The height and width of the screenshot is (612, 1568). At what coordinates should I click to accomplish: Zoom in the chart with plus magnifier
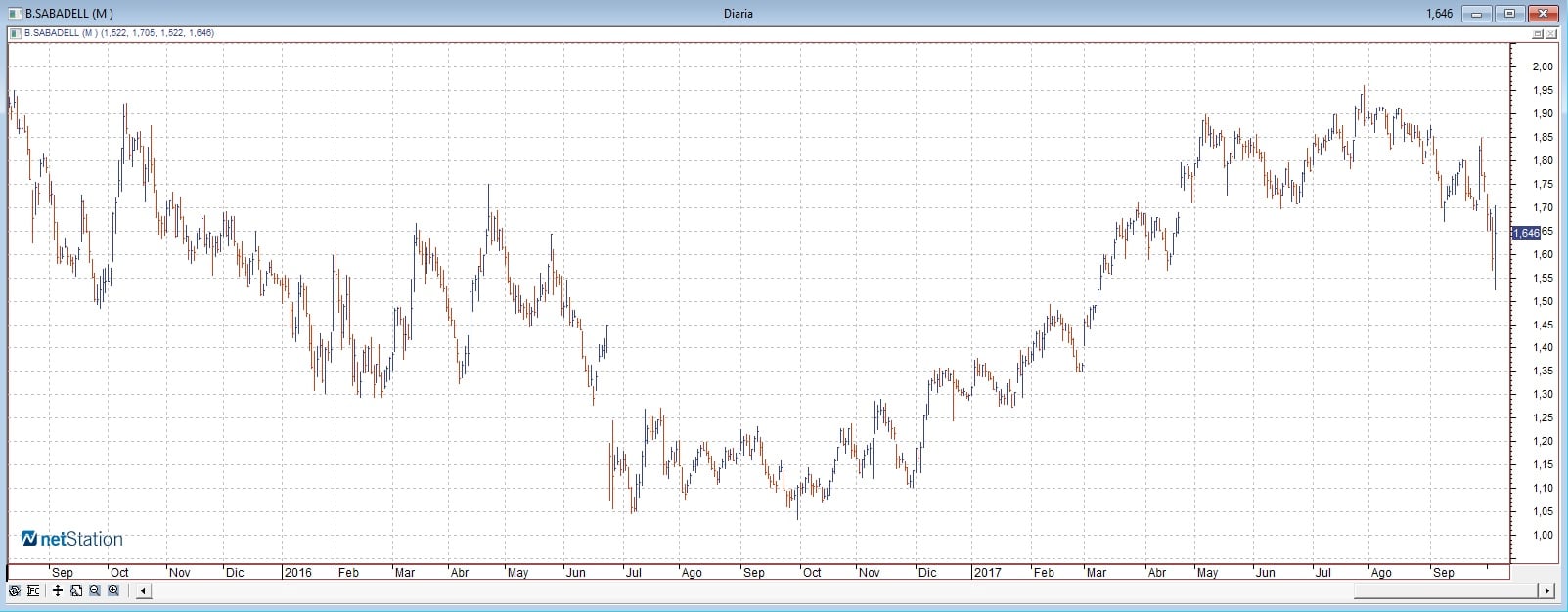pyautogui.click(x=113, y=590)
